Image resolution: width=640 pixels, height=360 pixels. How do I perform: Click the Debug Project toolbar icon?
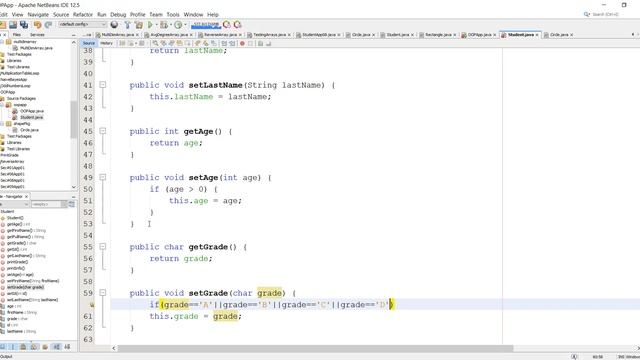tap(164, 25)
